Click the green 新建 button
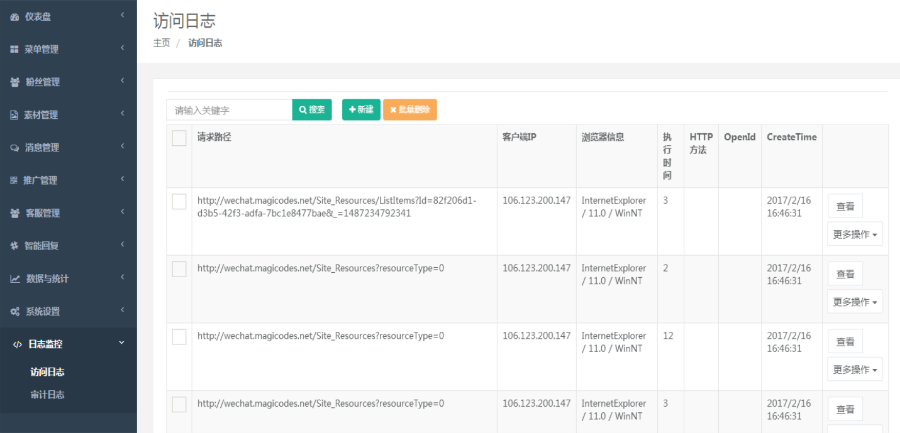The height and width of the screenshot is (433, 900). 361,110
